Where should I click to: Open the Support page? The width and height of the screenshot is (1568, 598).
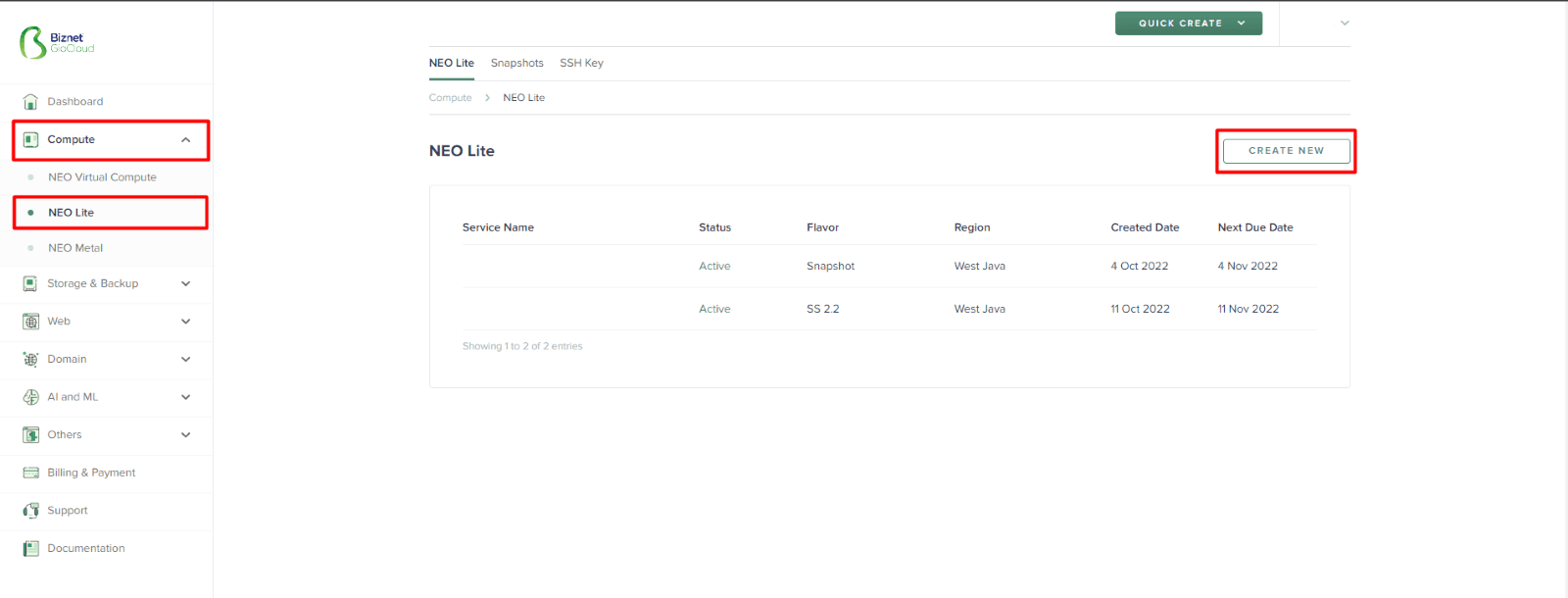pos(68,511)
